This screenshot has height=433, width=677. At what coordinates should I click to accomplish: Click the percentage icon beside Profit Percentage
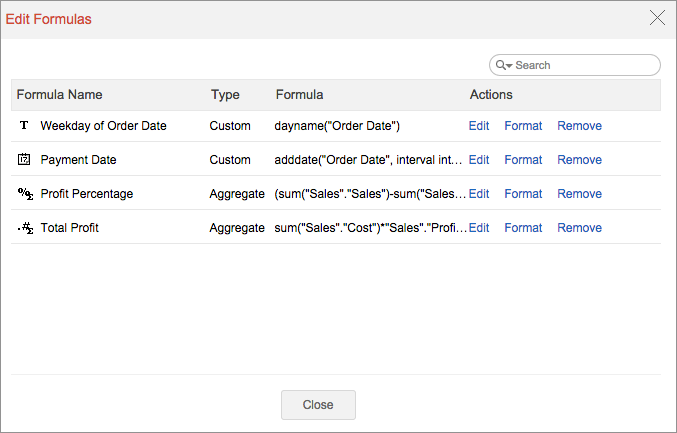[x=25, y=194]
